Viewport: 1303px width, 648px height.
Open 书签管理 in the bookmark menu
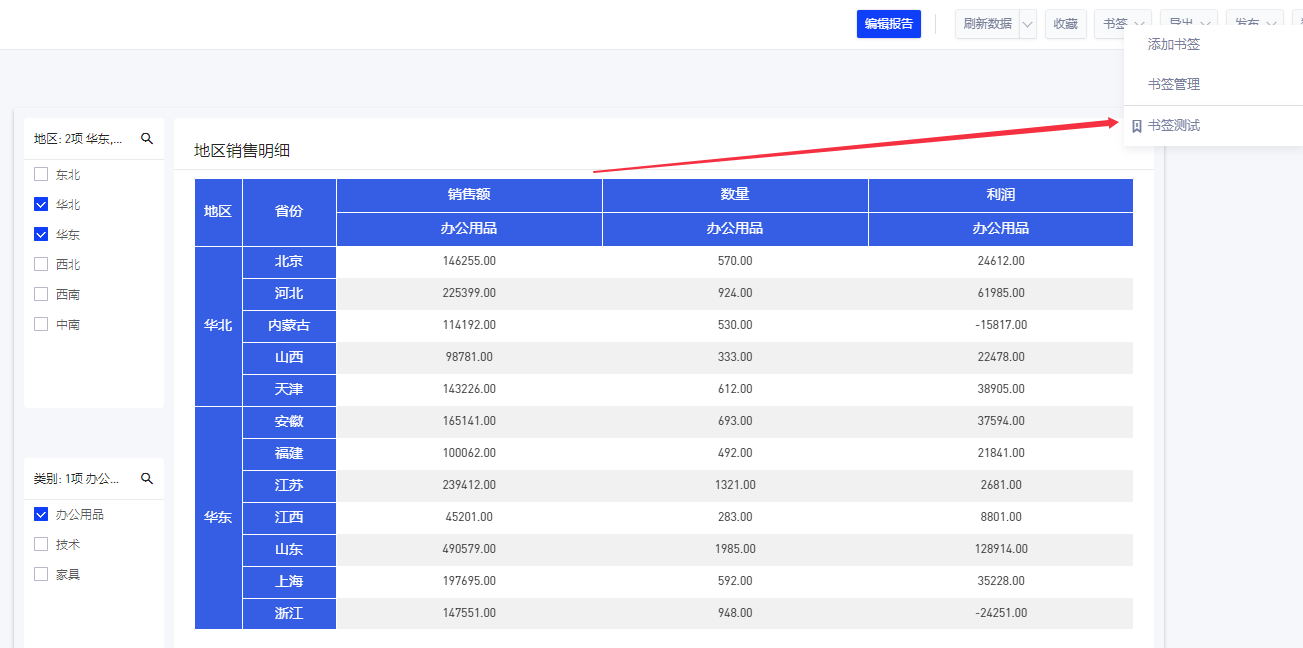point(1174,85)
